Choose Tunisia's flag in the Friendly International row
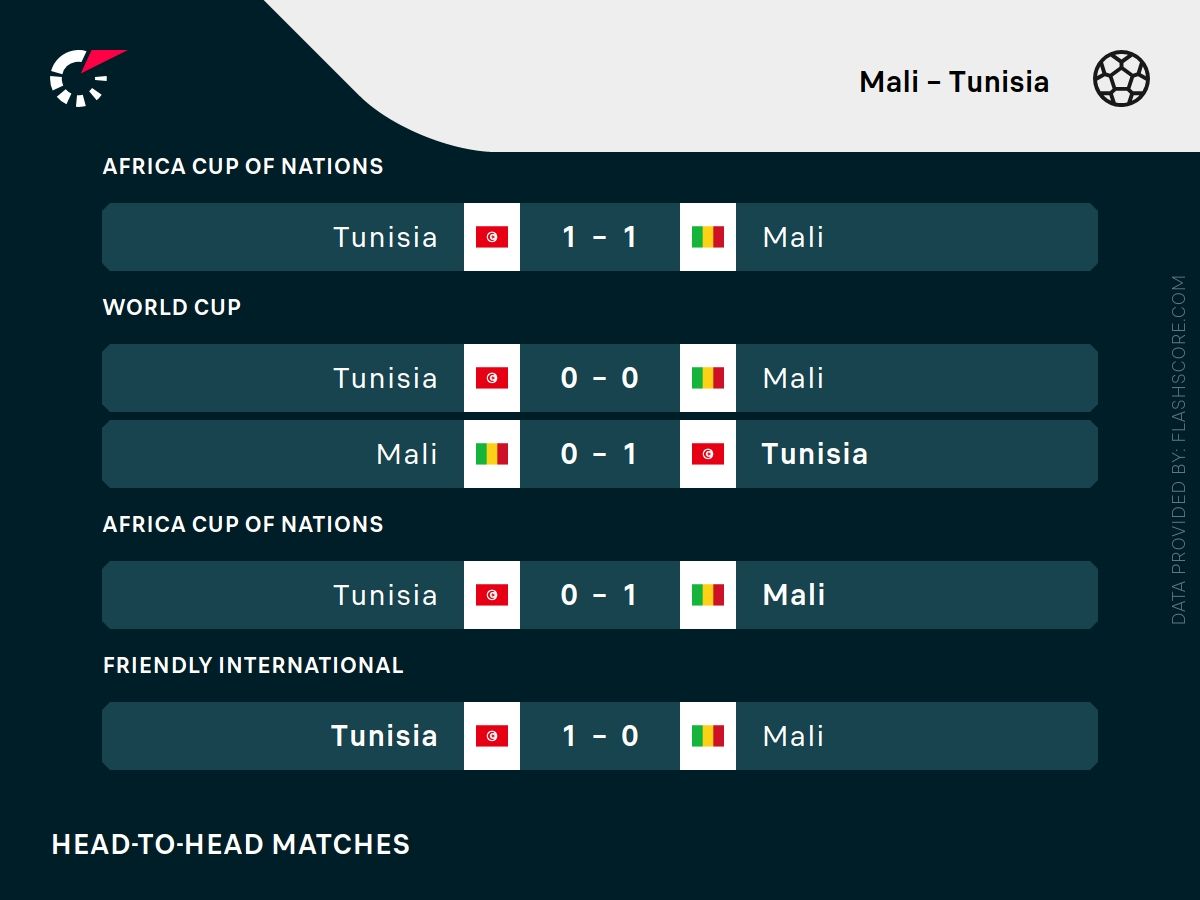 click(492, 736)
